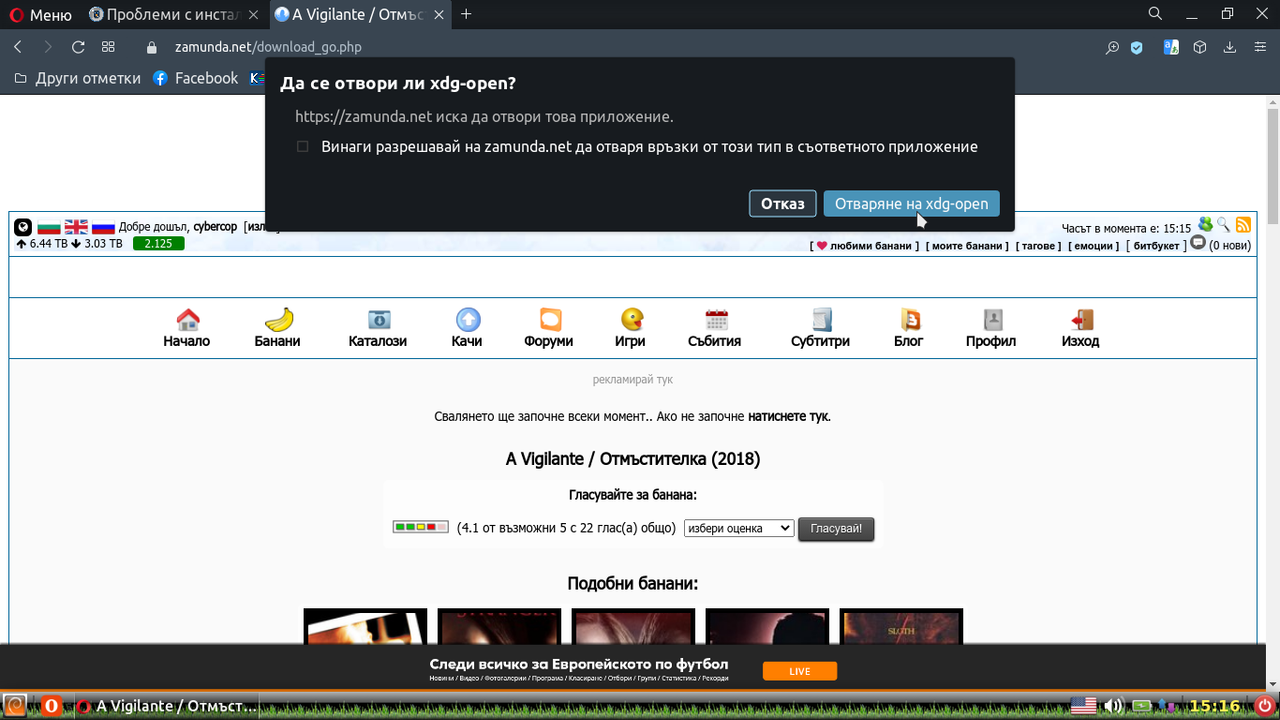Open the messages speech bubble icon
1280x720 pixels.
[x=1197, y=243]
